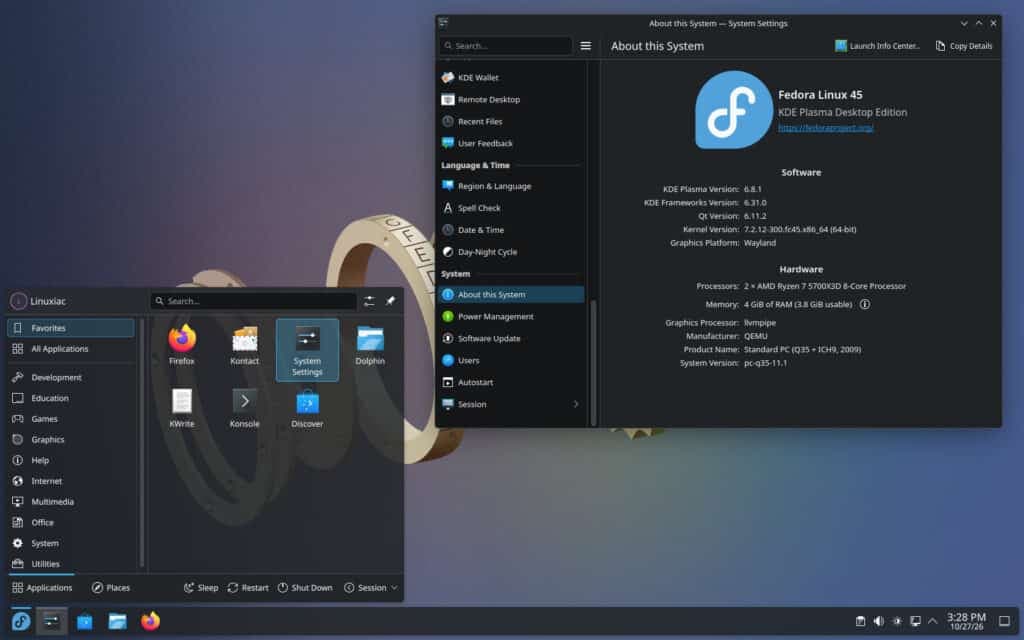
Task: Open Power Management settings
Action: click(511, 316)
